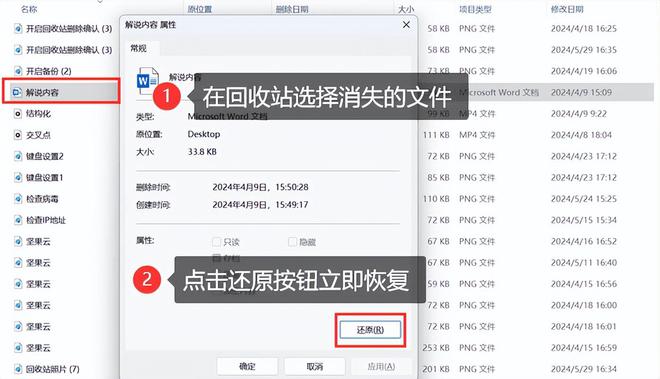Click MP4 文件 type in the 111 KB row
The width and height of the screenshot is (660, 379).
click(x=477, y=135)
